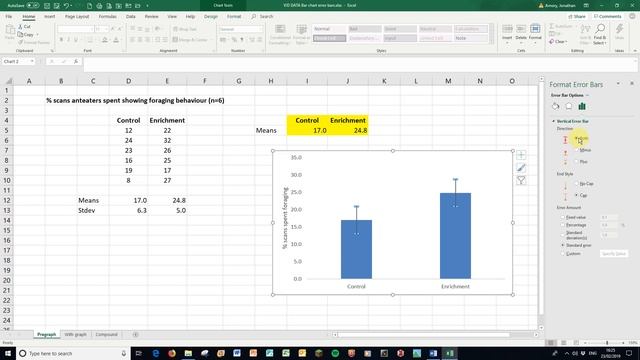Click the Comments button
Image resolution: width=640 pixels, height=360 pixels.
608,16
